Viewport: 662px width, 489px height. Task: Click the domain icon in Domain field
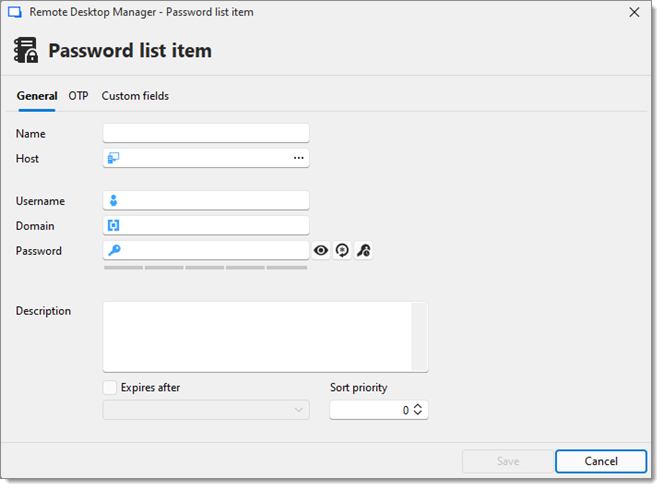pyautogui.click(x=113, y=225)
